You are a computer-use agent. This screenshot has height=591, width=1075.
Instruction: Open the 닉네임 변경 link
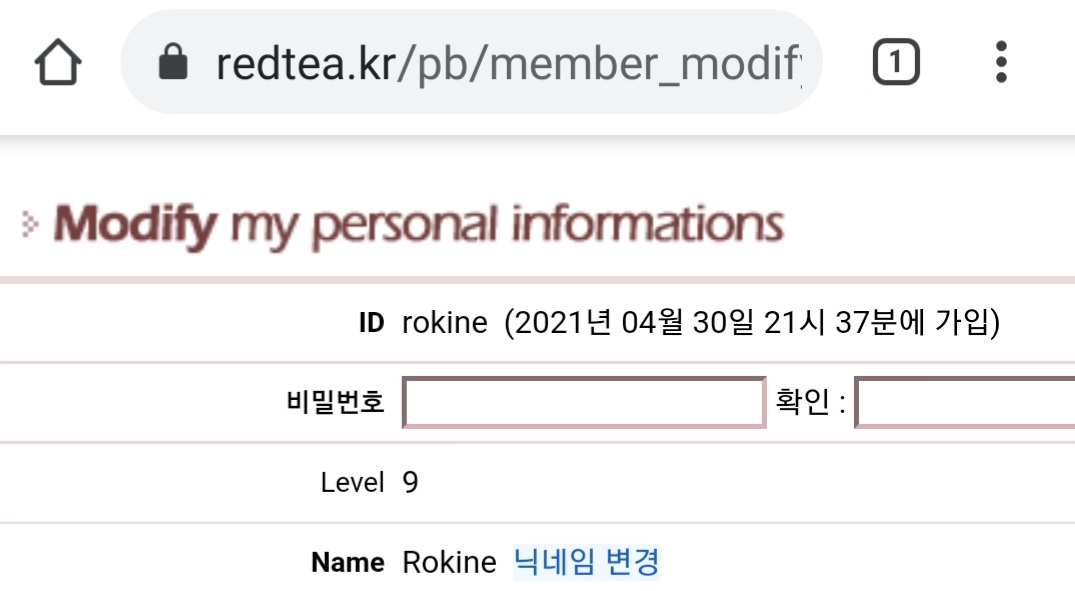(586, 562)
